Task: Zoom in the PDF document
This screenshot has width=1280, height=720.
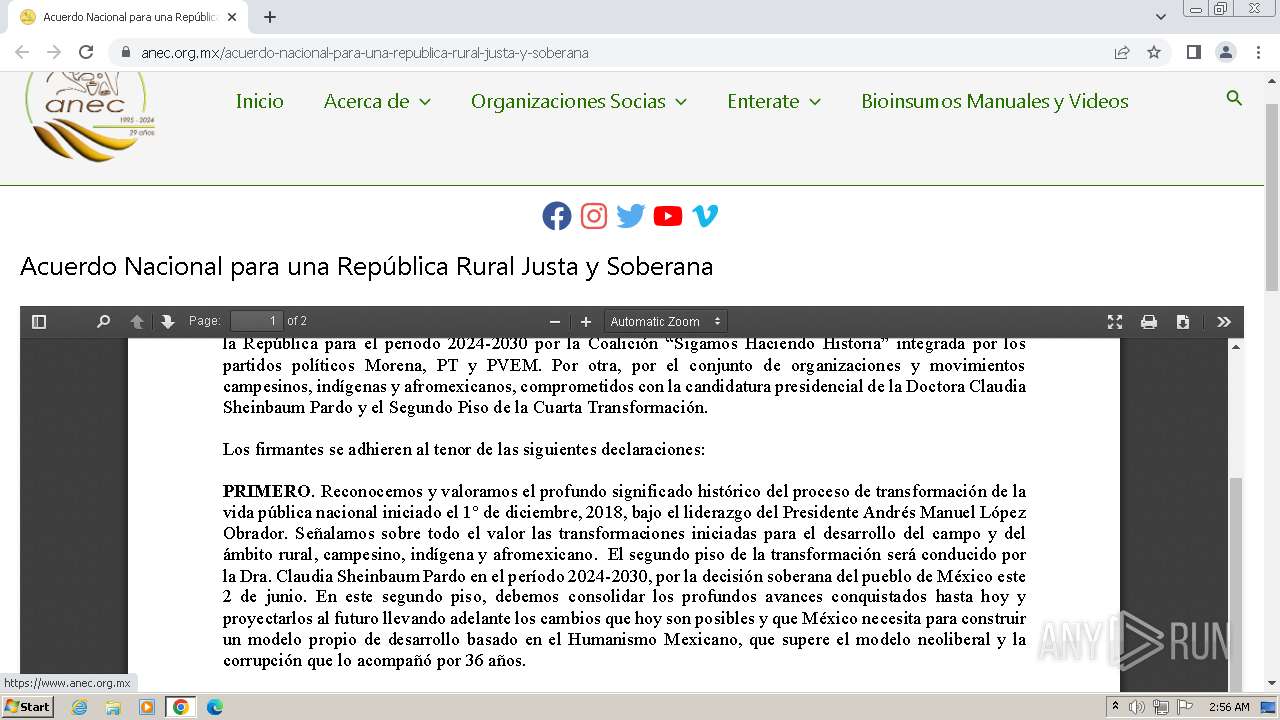Action: click(x=586, y=322)
